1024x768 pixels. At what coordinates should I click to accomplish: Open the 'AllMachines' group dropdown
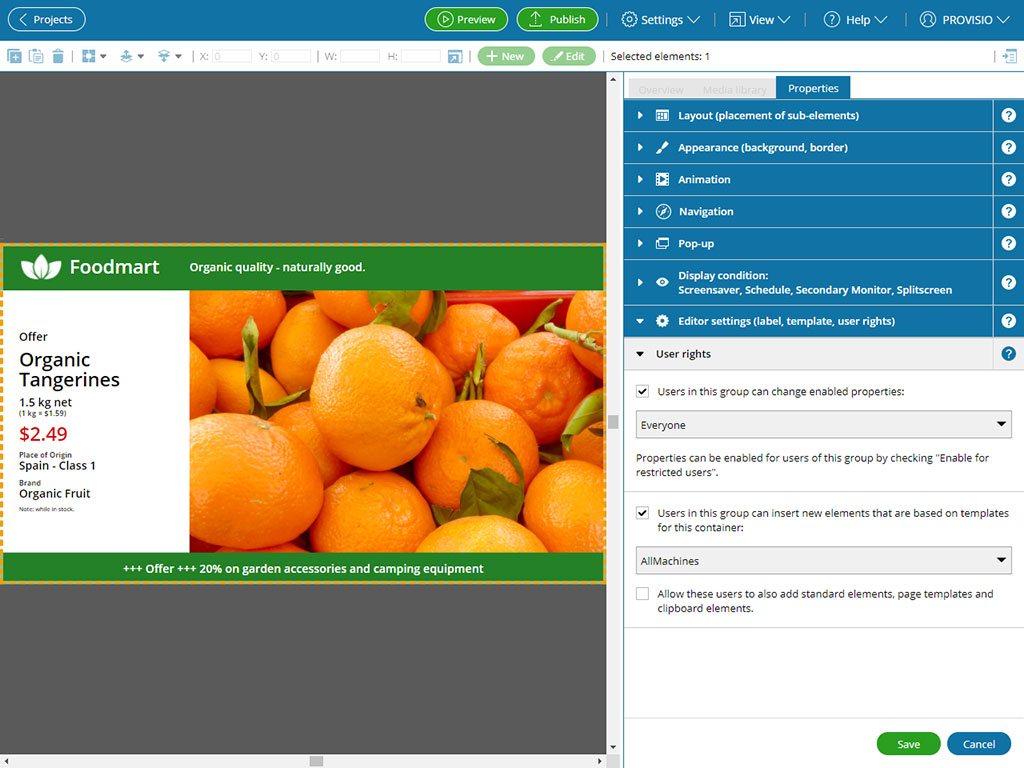824,561
